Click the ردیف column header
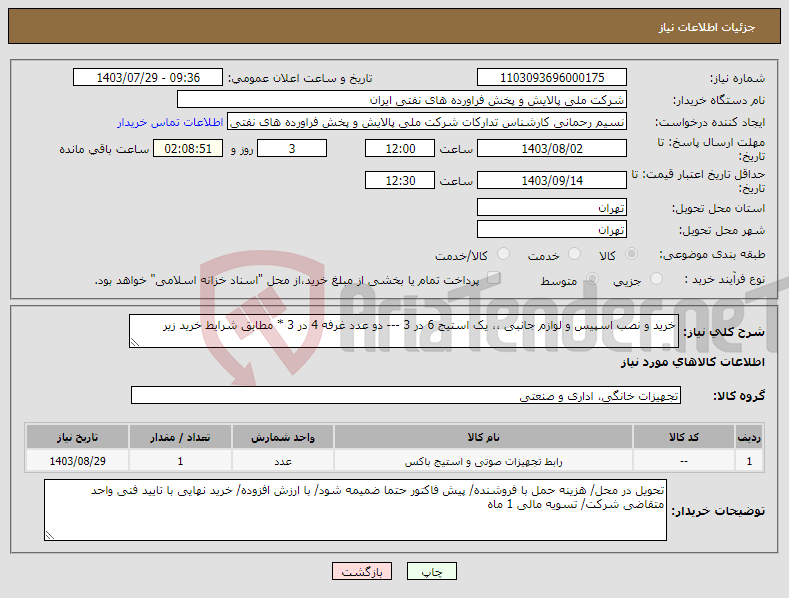Viewport: 789px width, 598px height. [749, 437]
